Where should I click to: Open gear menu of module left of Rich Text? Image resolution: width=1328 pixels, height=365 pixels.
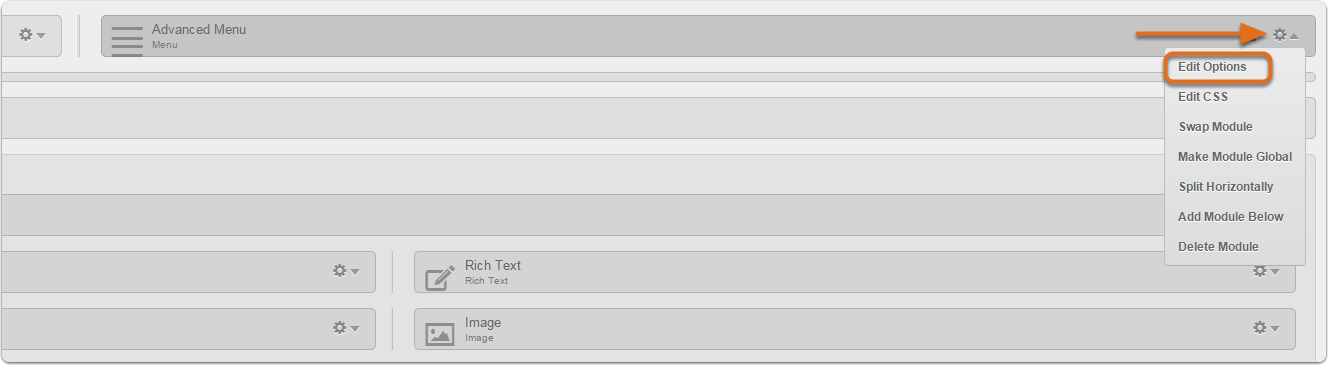(346, 271)
